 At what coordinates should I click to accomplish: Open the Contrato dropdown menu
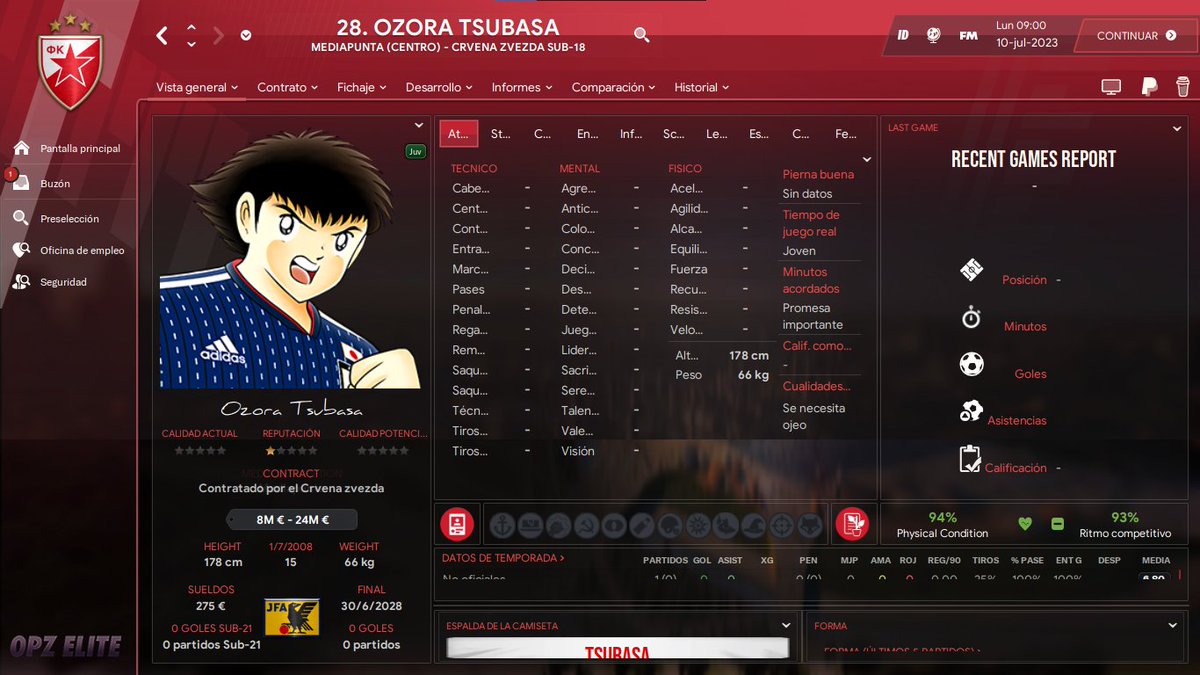287,87
